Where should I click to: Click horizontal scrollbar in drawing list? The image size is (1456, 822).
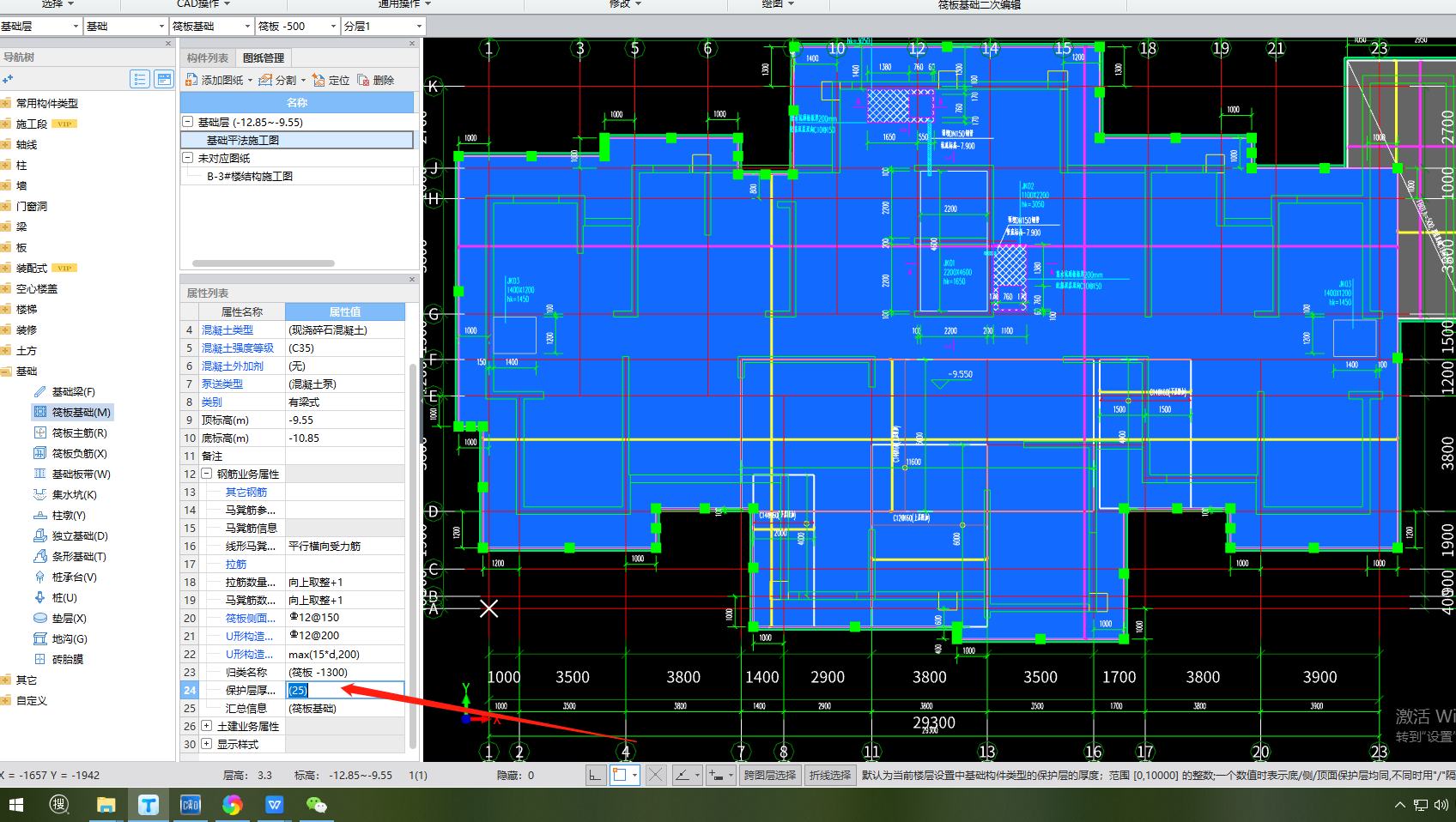tap(263, 263)
